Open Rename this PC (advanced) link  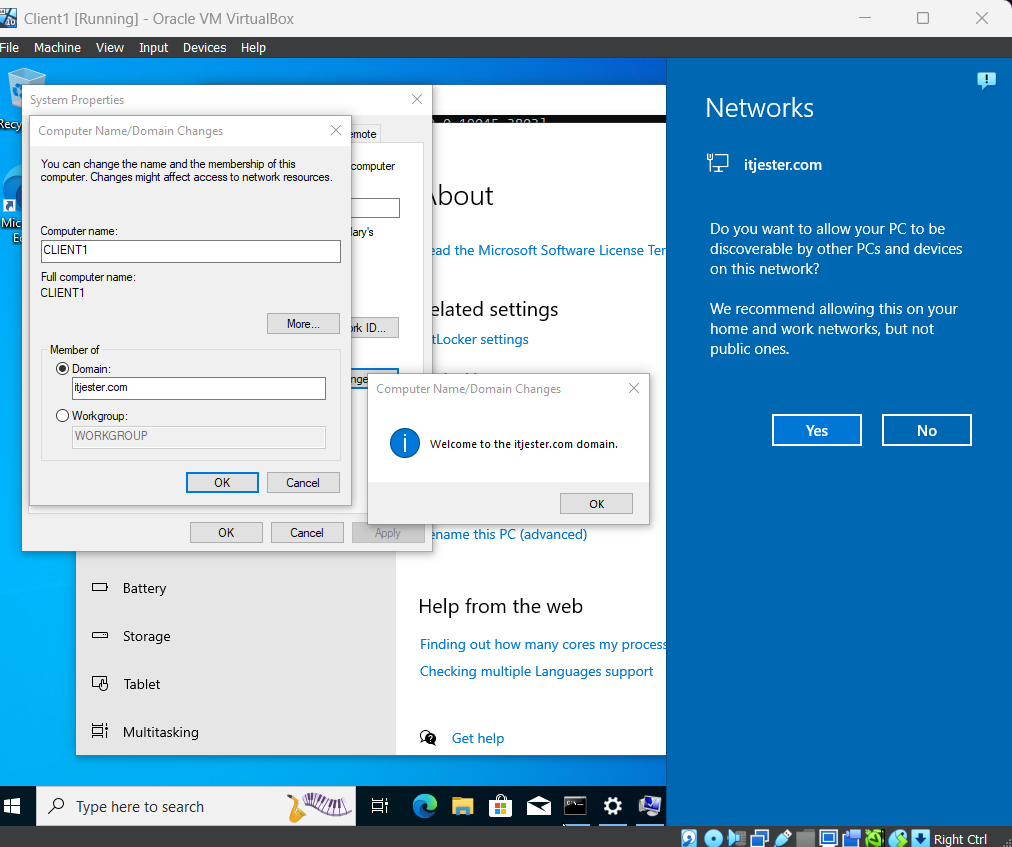pyautogui.click(x=510, y=534)
